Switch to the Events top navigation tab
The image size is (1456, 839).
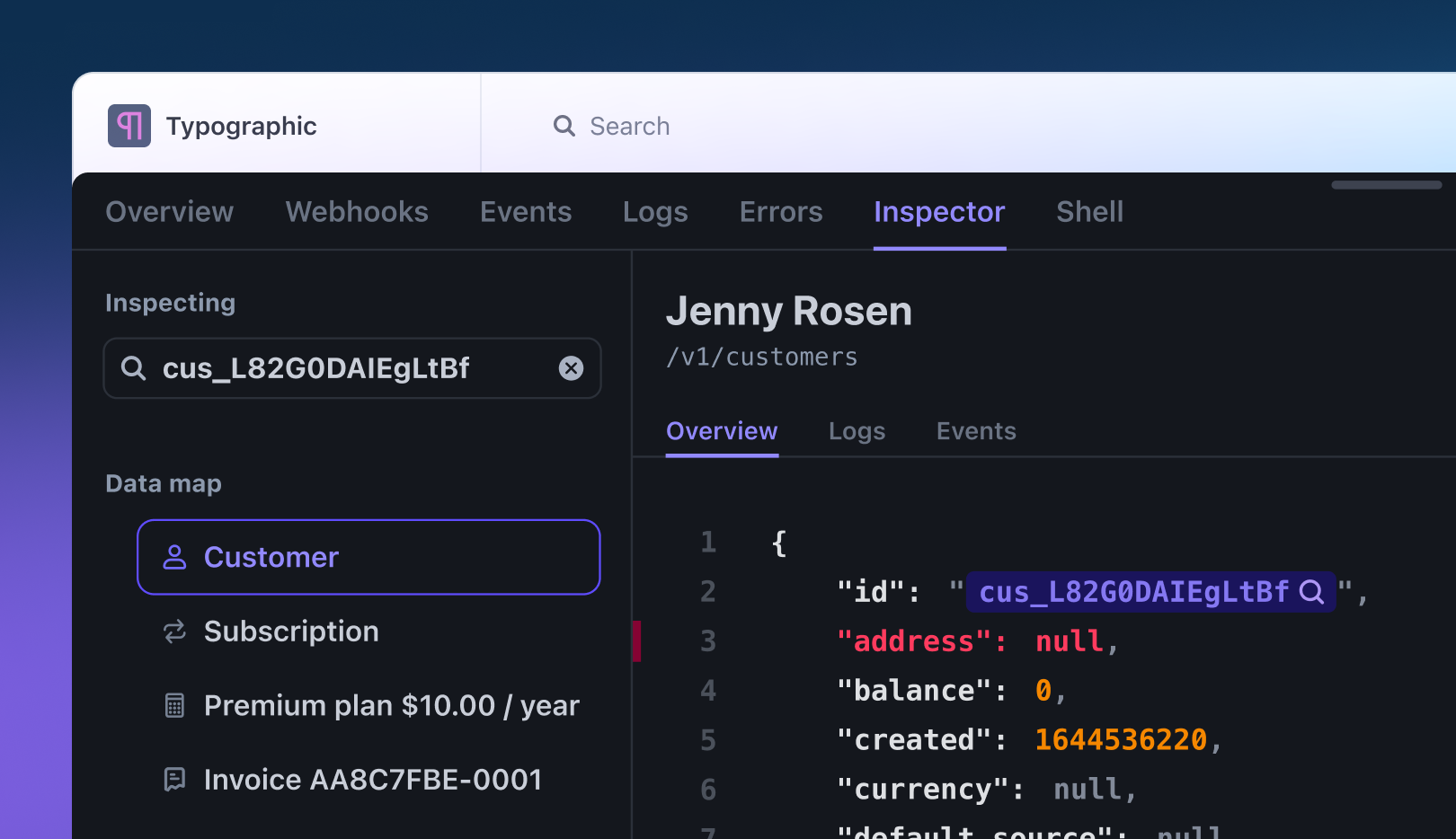(526, 212)
